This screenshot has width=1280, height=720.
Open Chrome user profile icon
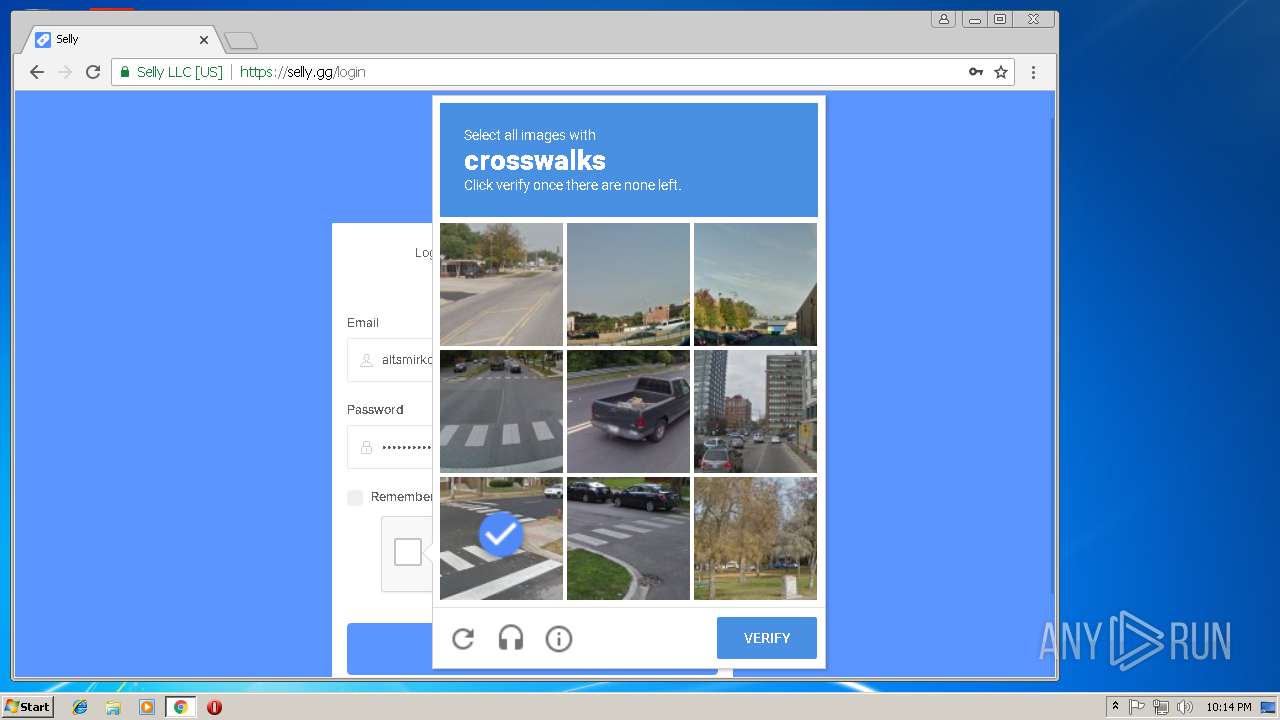click(x=943, y=19)
